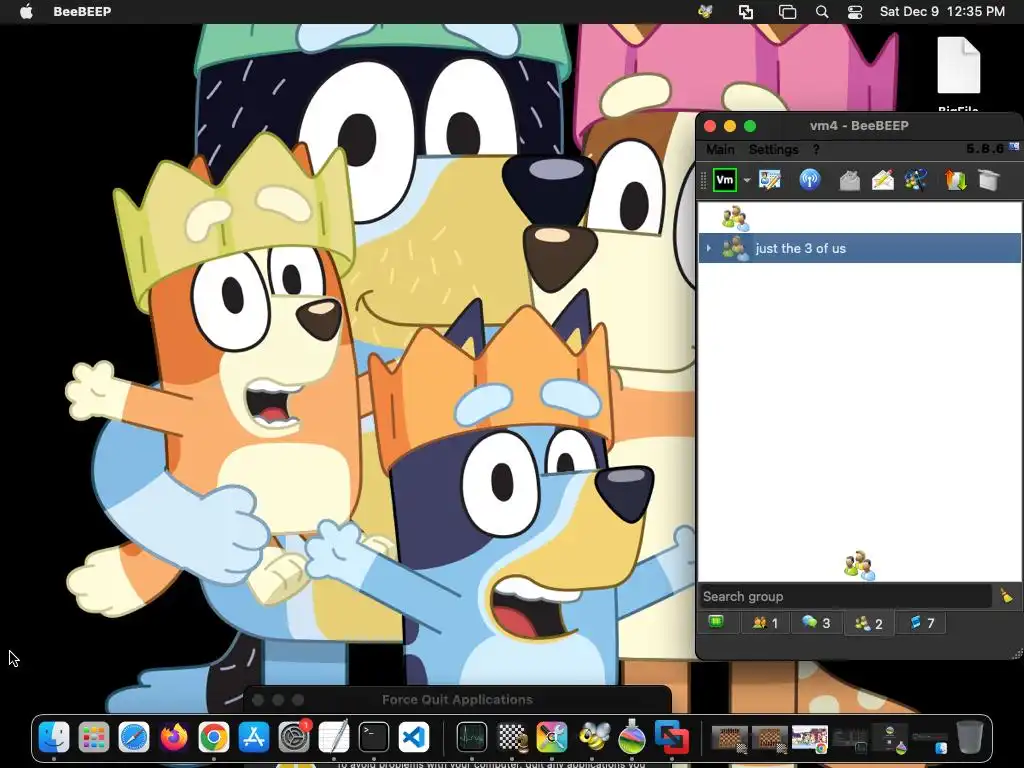Click the Force Quit Applications title bar
This screenshot has width=1024, height=768.
457,699
